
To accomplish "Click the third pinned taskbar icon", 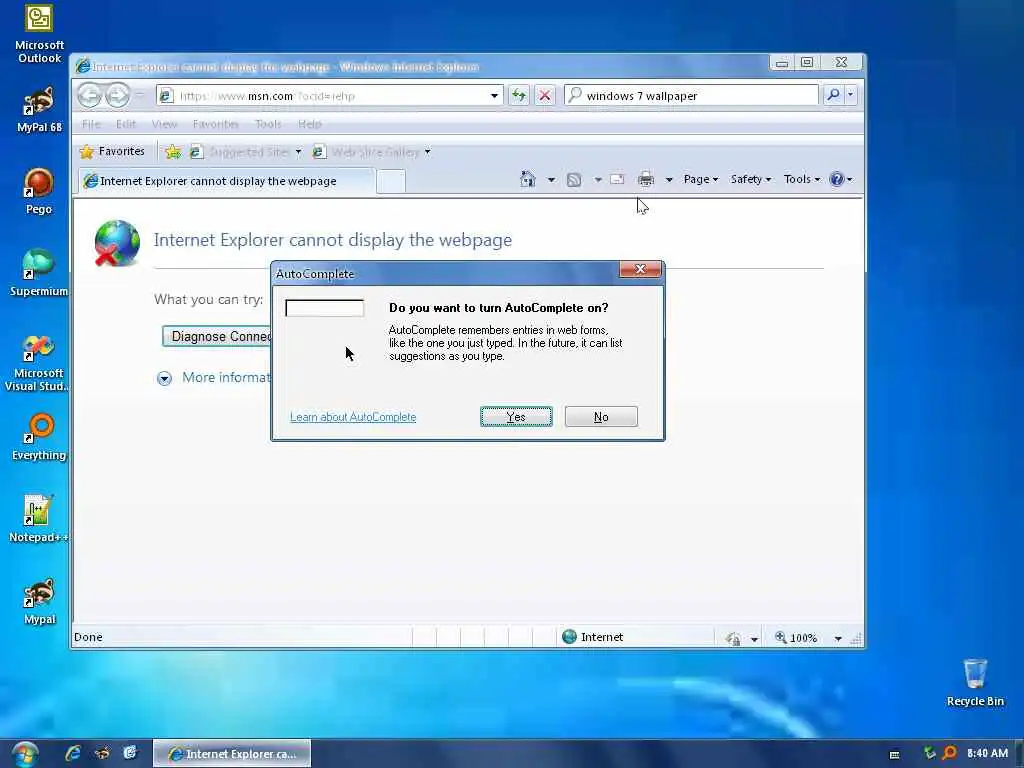I will [x=130, y=753].
